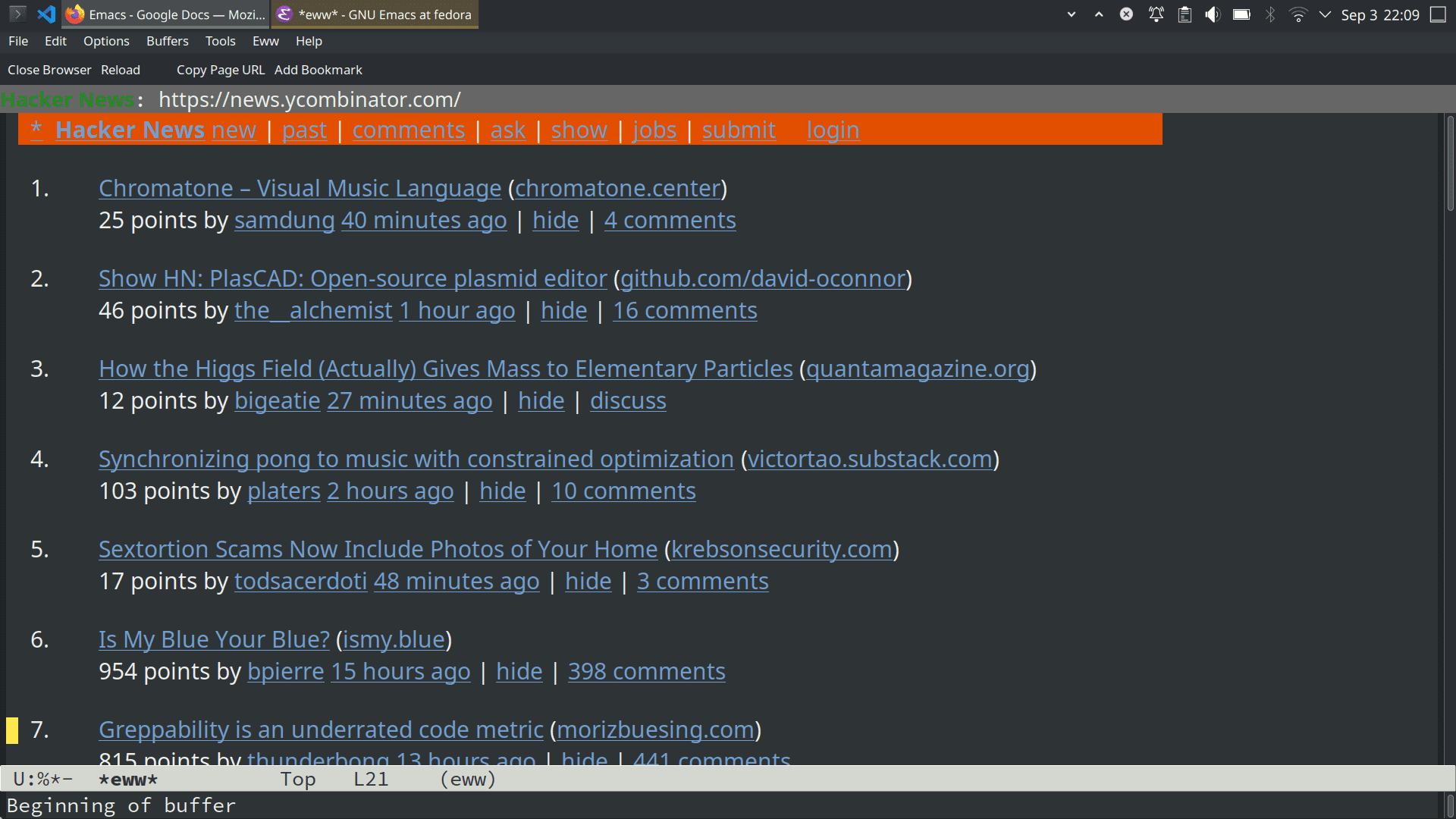Click the Firefox browser taskbar icon
The width and height of the screenshot is (1456, 819).
(x=79, y=14)
